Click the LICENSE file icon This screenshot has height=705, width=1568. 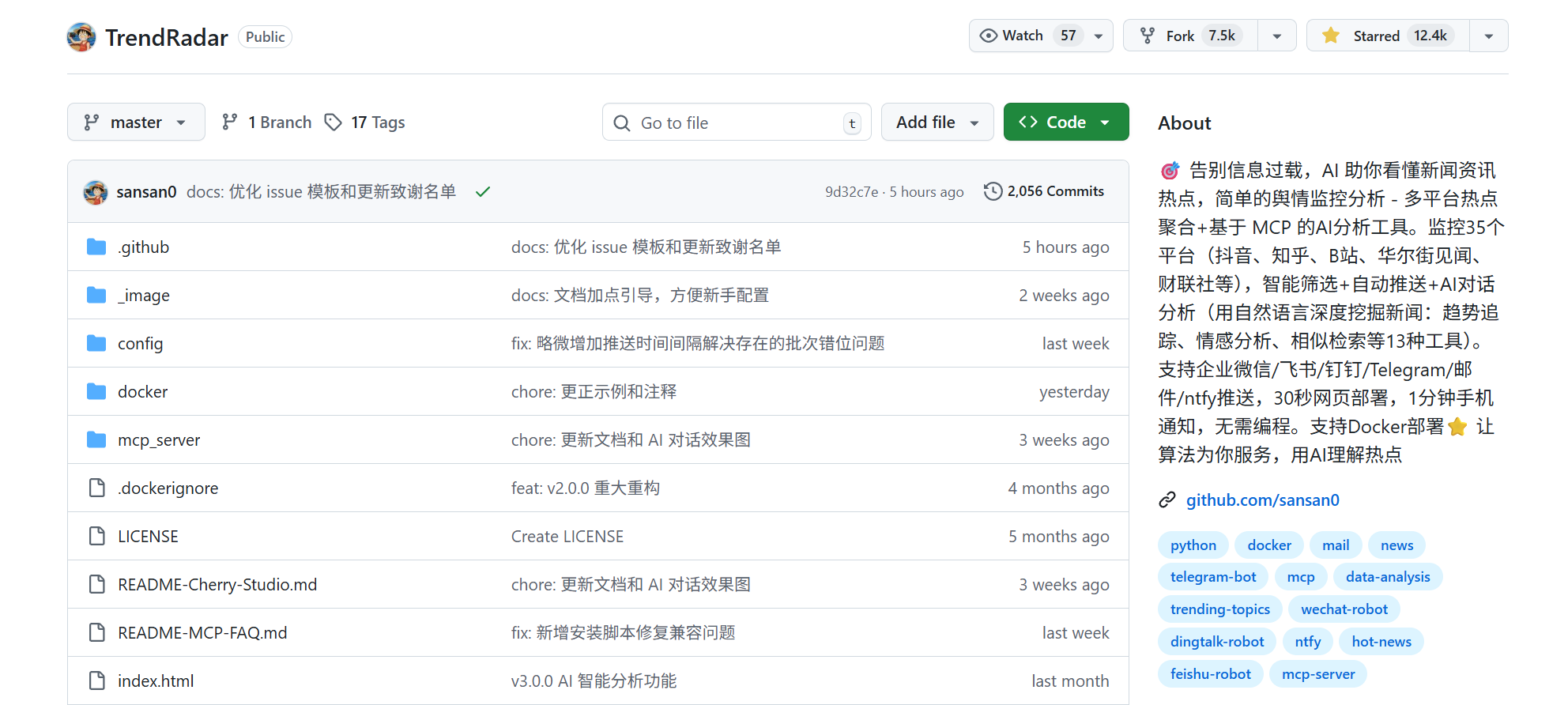point(96,537)
